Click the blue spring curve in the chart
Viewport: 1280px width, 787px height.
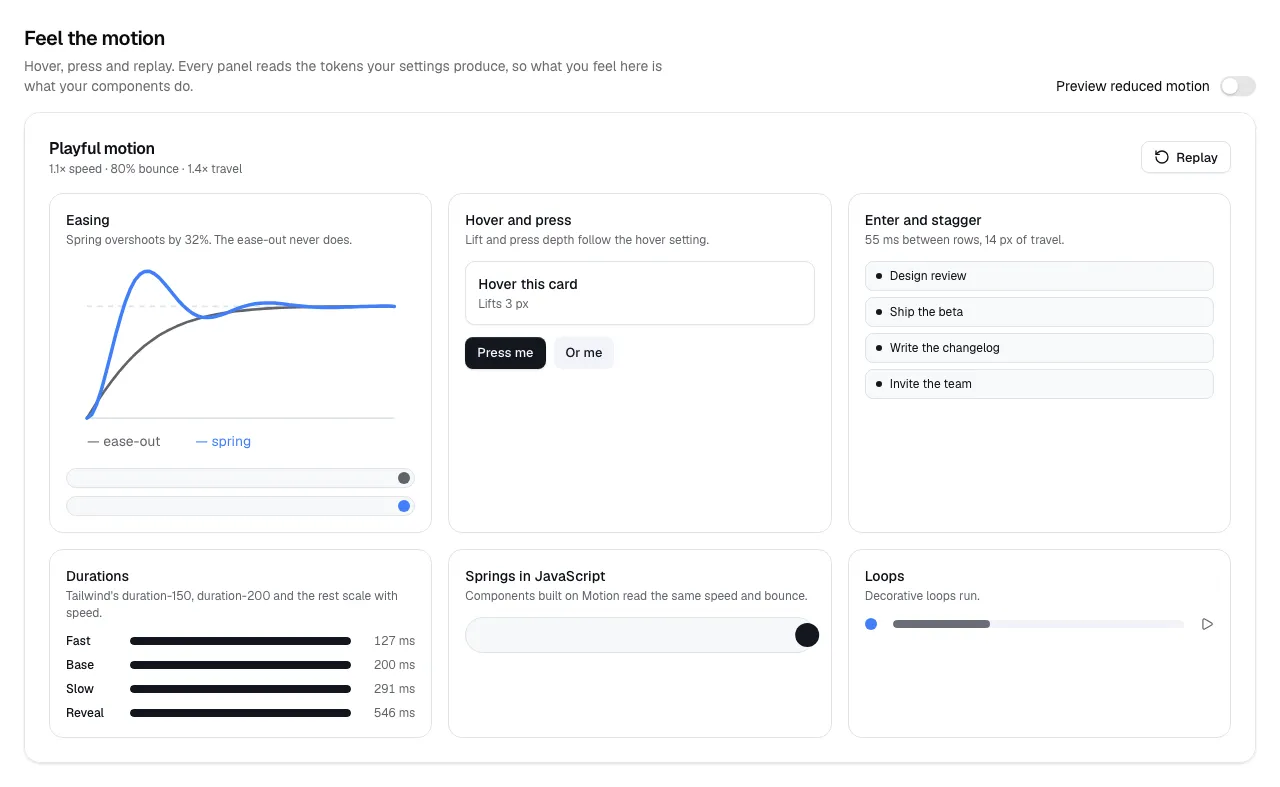pos(148,271)
